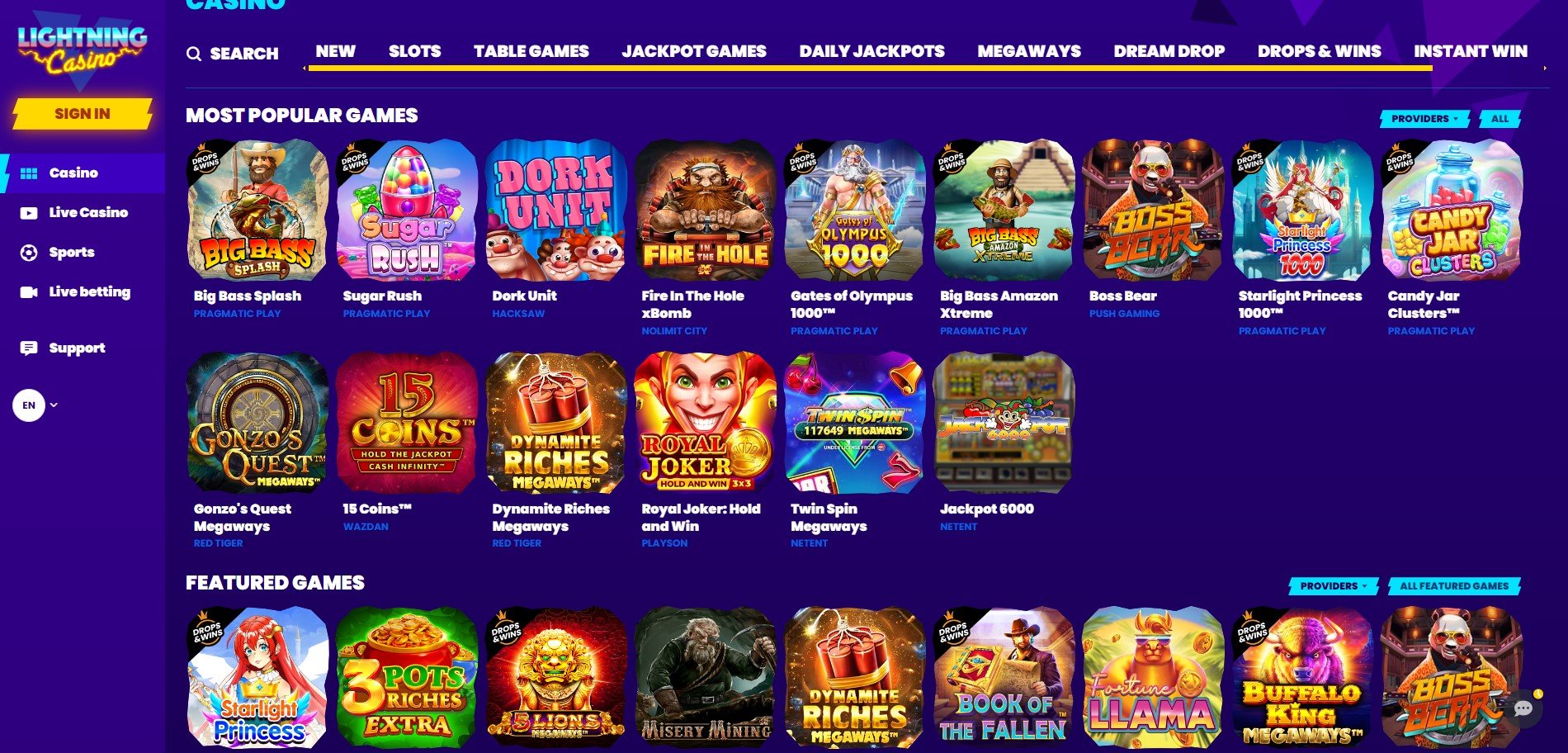Switch to the Megaways category tab
Image resolution: width=1568 pixels, height=753 pixels.
pyautogui.click(x=1029, y=51)
